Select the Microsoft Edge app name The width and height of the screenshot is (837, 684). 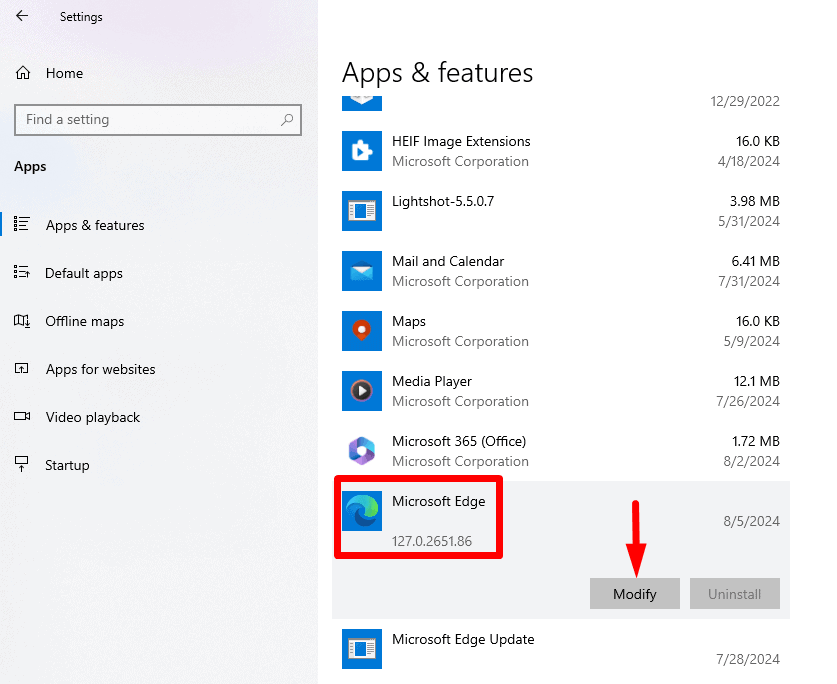pyautogui.click(x=439, y=501)
